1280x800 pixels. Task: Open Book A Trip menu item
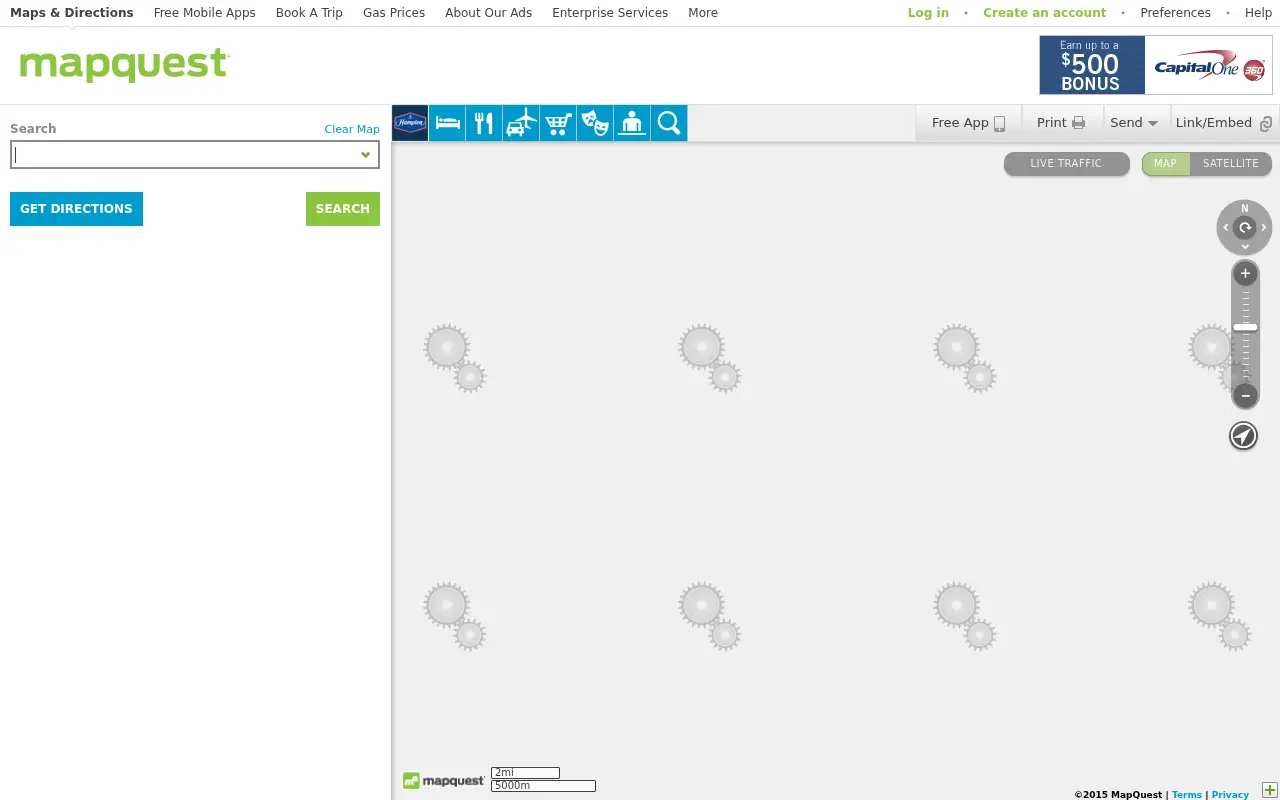coord(309,13)
